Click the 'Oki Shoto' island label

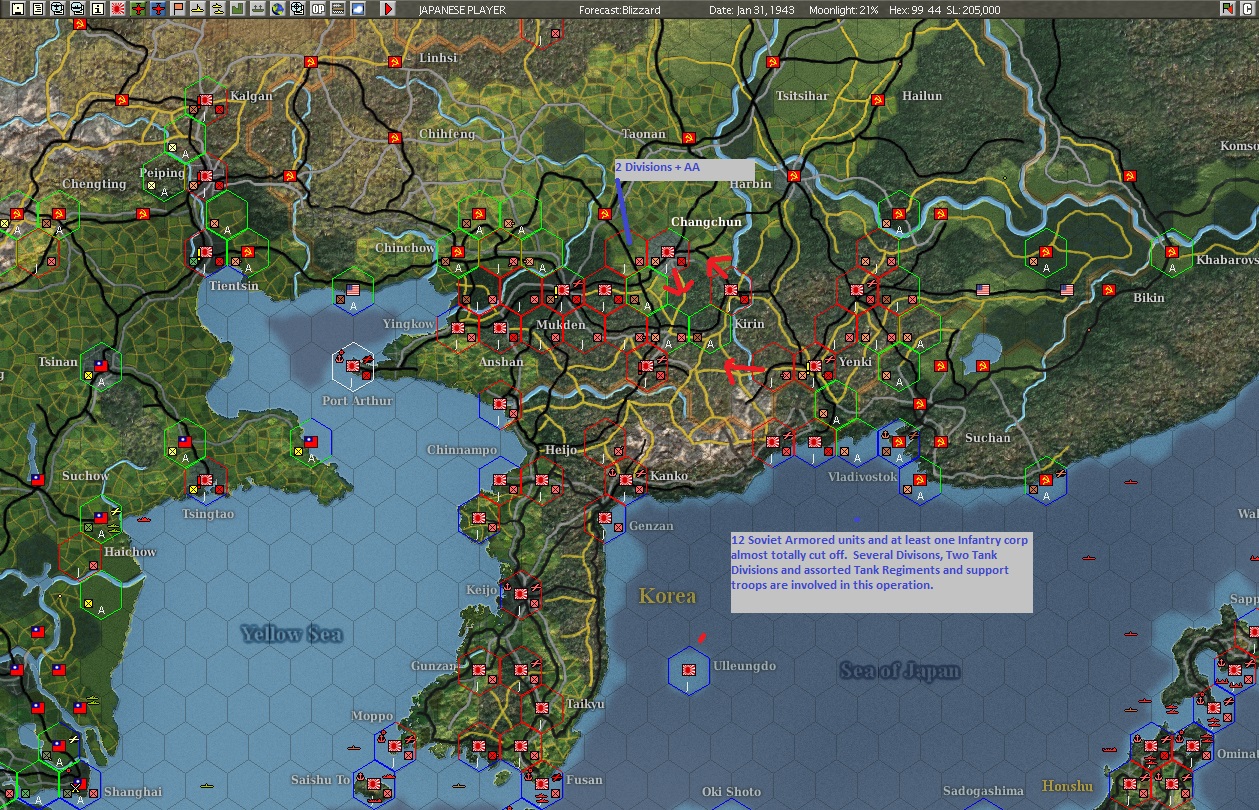(x=731, y=792)
